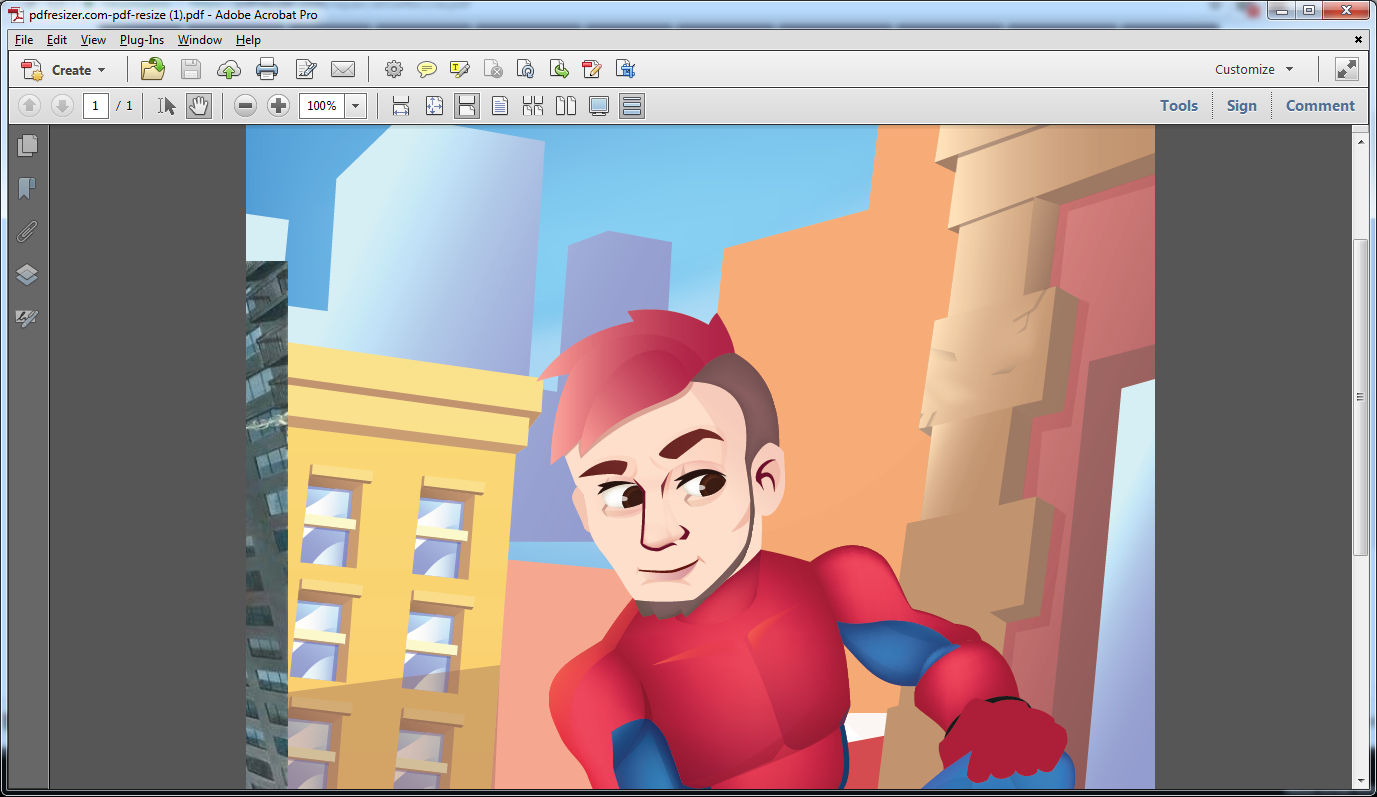
Task: Print the document using the printer icon
Action: point(267,69)
